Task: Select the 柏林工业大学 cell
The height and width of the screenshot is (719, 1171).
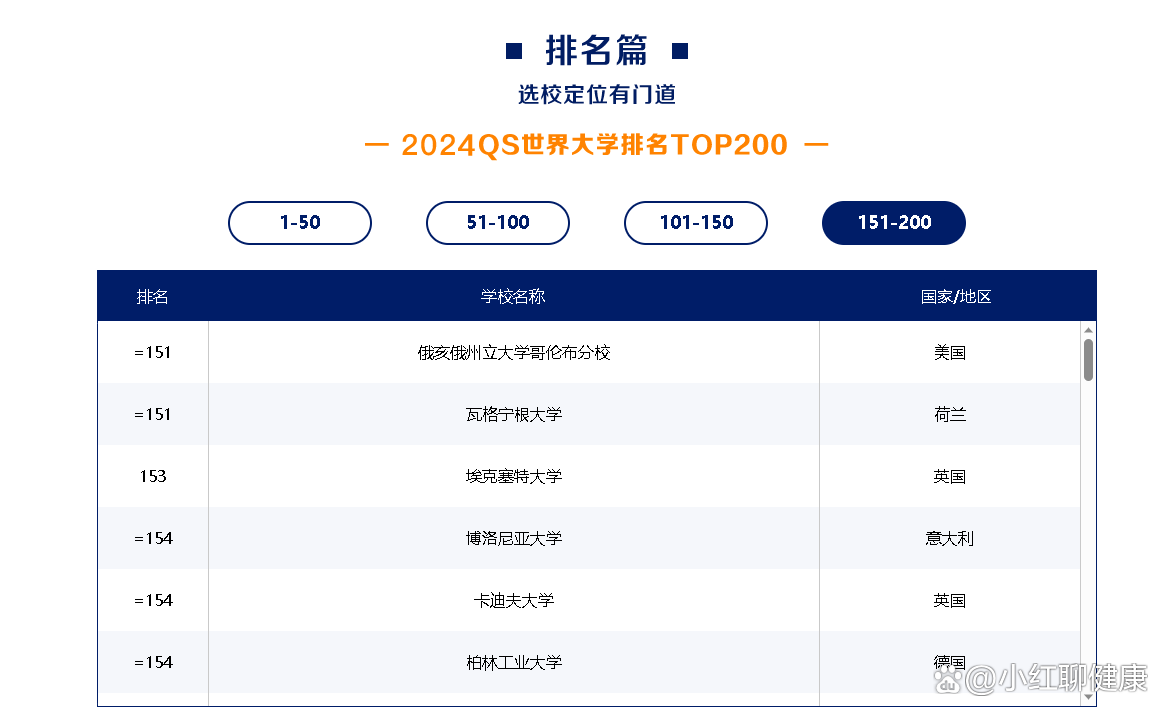Action: point(514,662)
